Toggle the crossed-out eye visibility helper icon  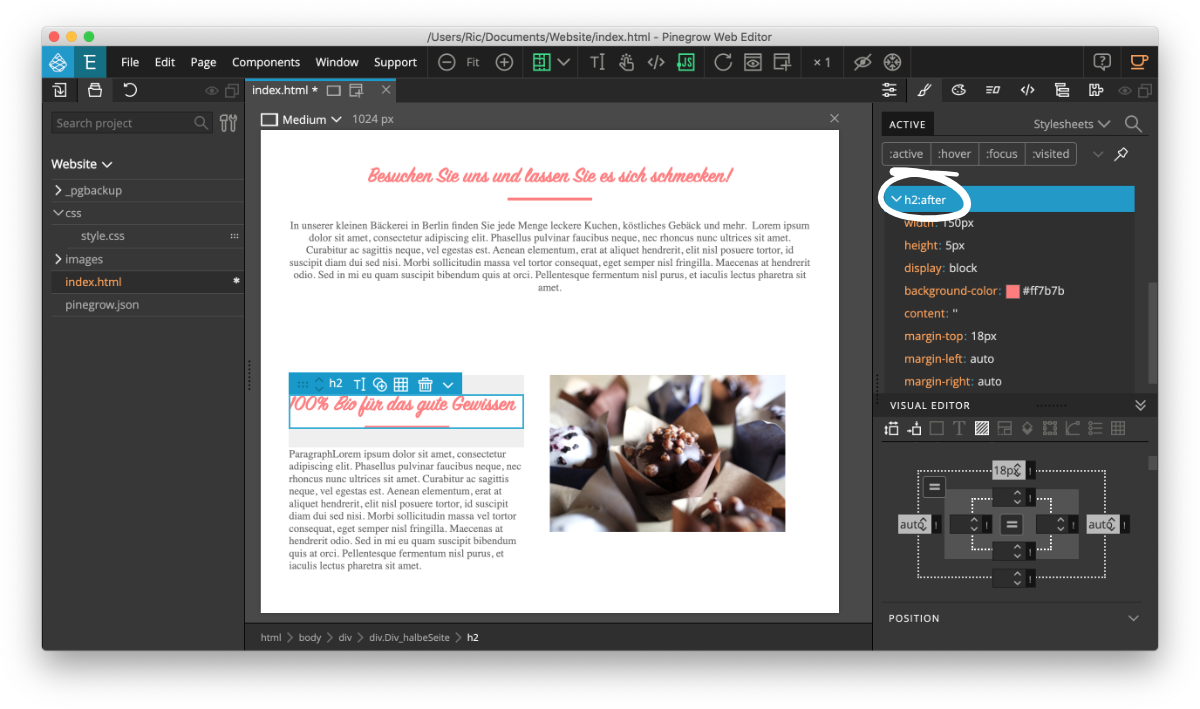862,62
